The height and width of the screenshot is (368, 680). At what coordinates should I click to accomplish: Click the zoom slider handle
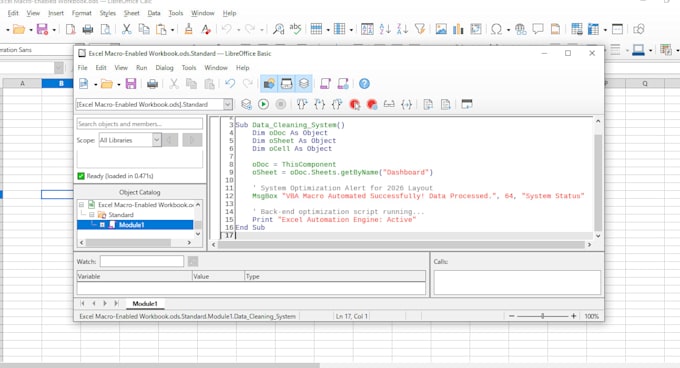543,316
